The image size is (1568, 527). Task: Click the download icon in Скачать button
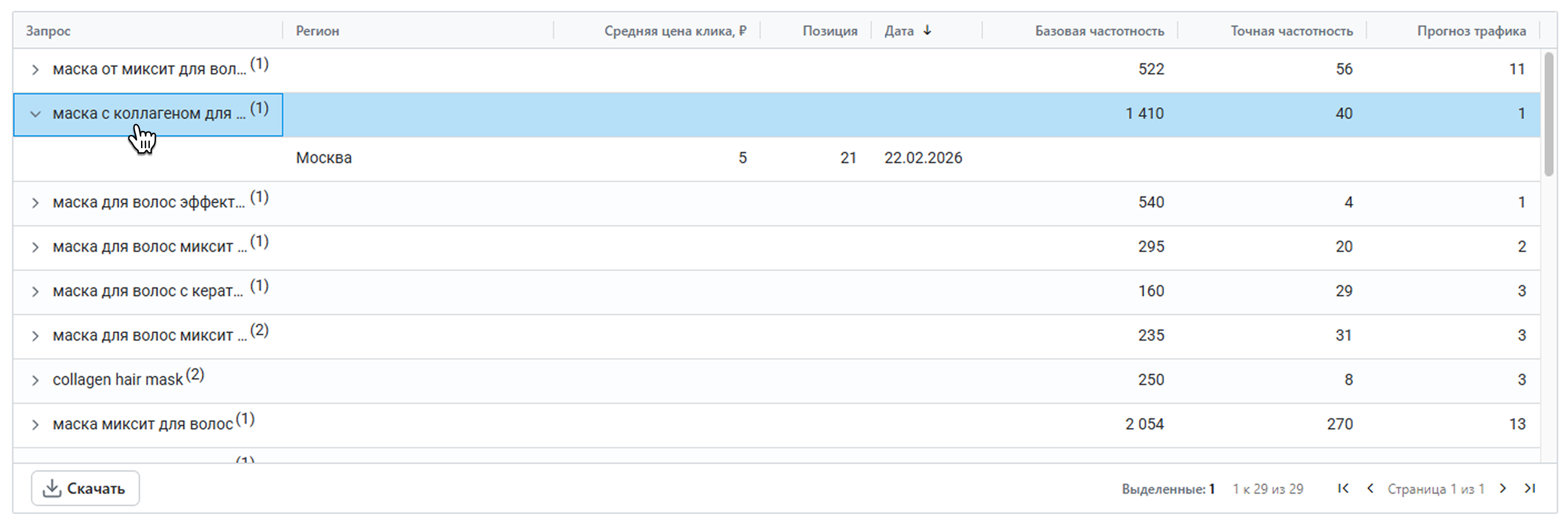coord(52,488)
